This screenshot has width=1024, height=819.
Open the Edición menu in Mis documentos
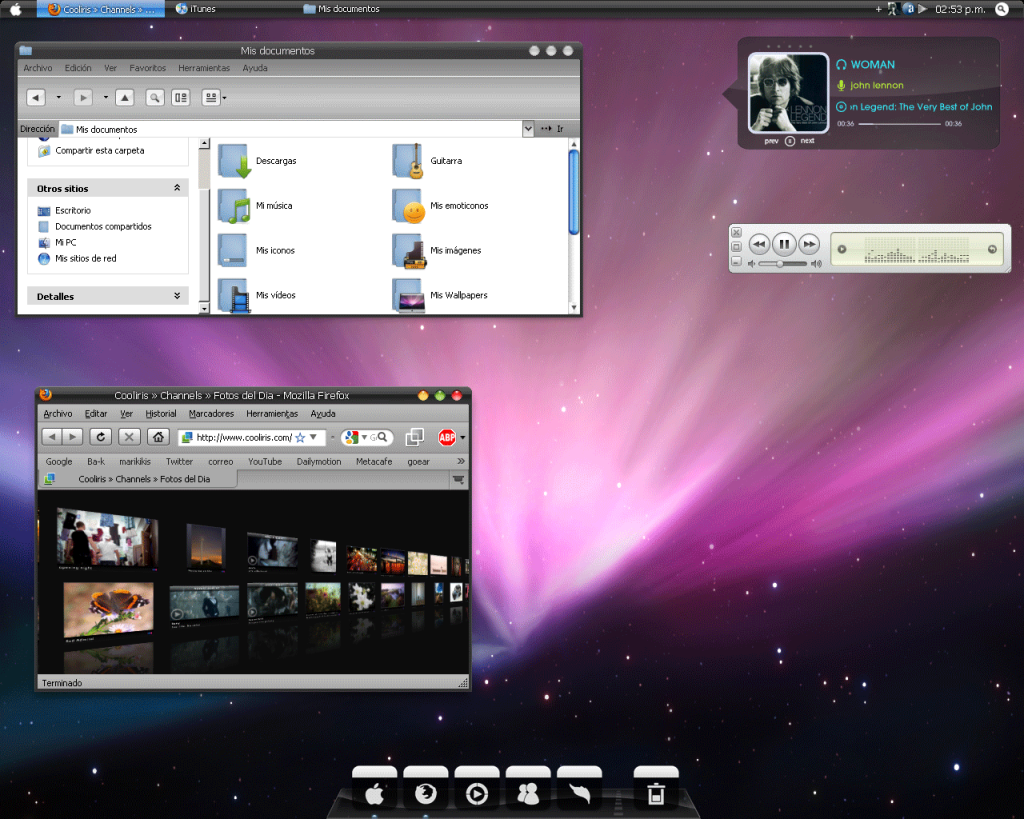click(78, 68)
